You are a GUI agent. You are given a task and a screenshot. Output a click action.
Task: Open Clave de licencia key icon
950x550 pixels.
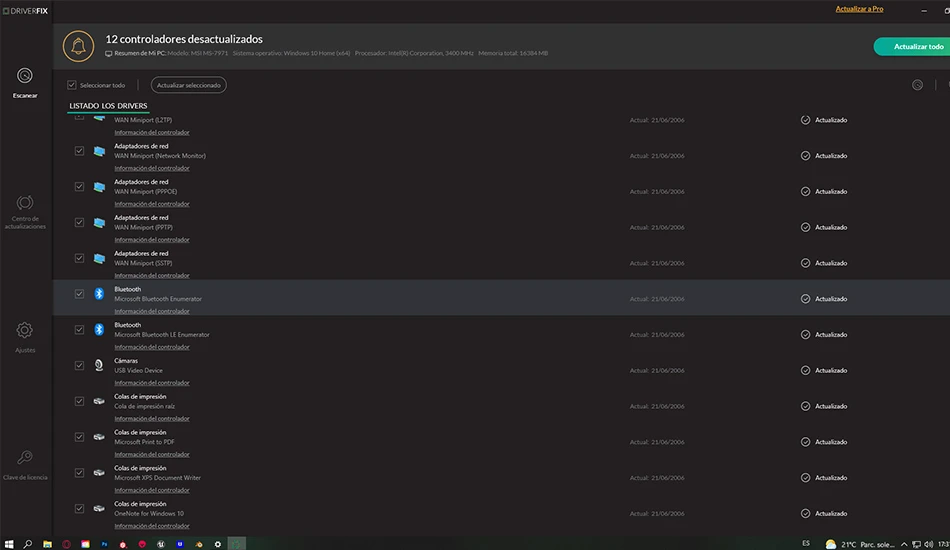click(25, 465)
